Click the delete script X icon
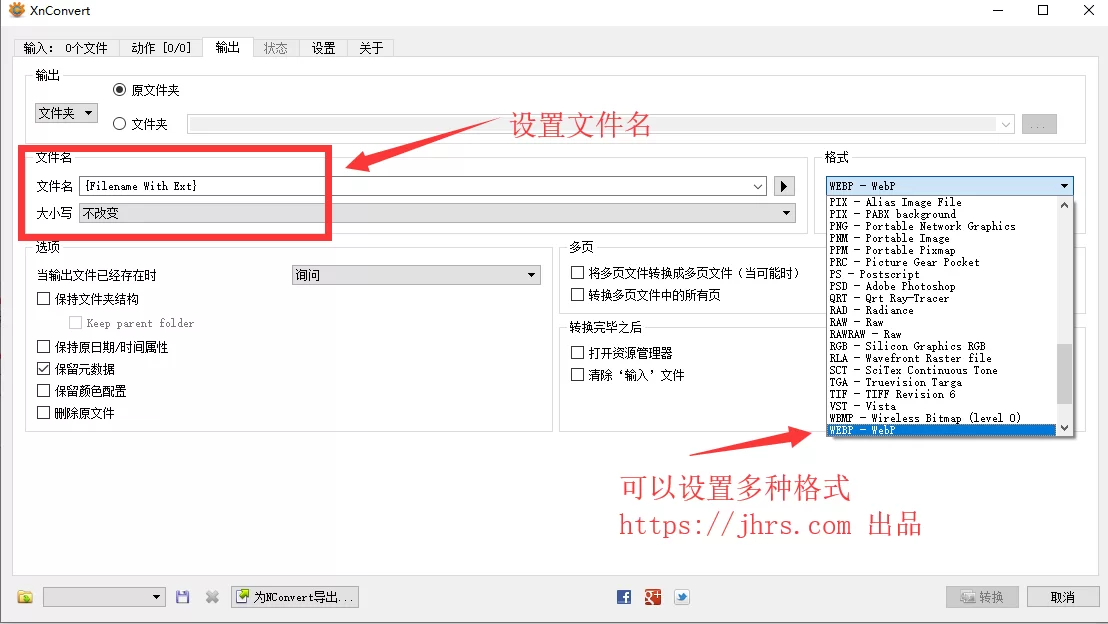 click(212, 597)
